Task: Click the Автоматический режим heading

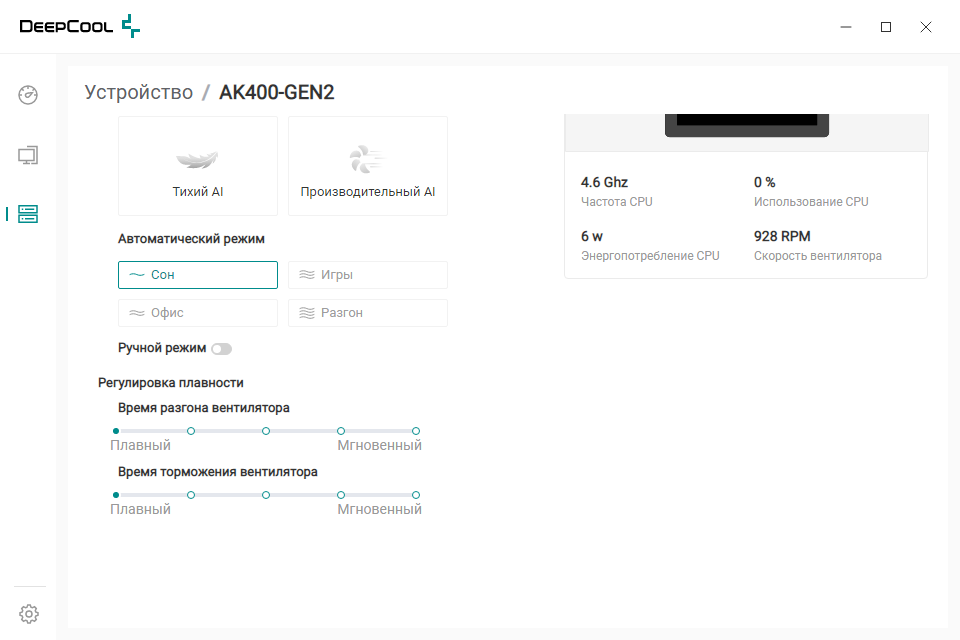Action: 191,239
